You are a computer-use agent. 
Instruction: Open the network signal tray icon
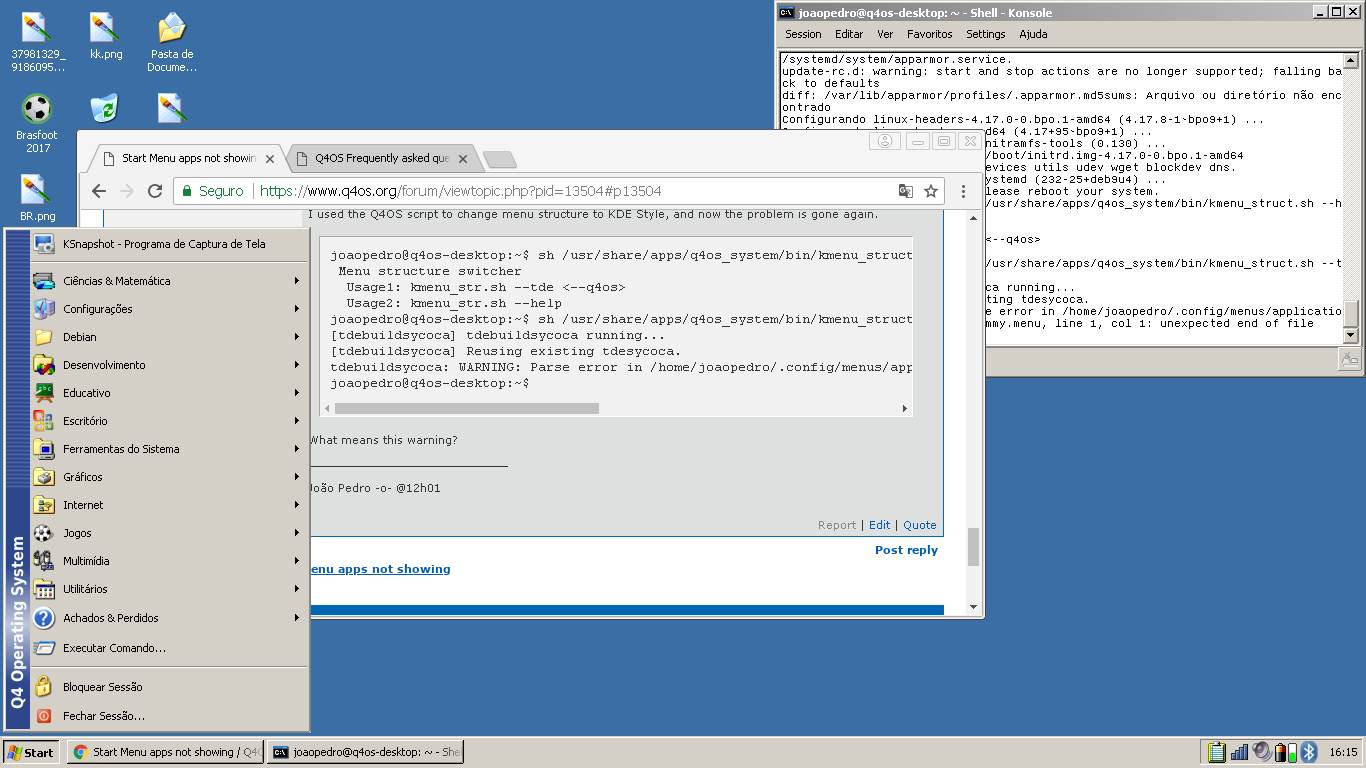1240,752
